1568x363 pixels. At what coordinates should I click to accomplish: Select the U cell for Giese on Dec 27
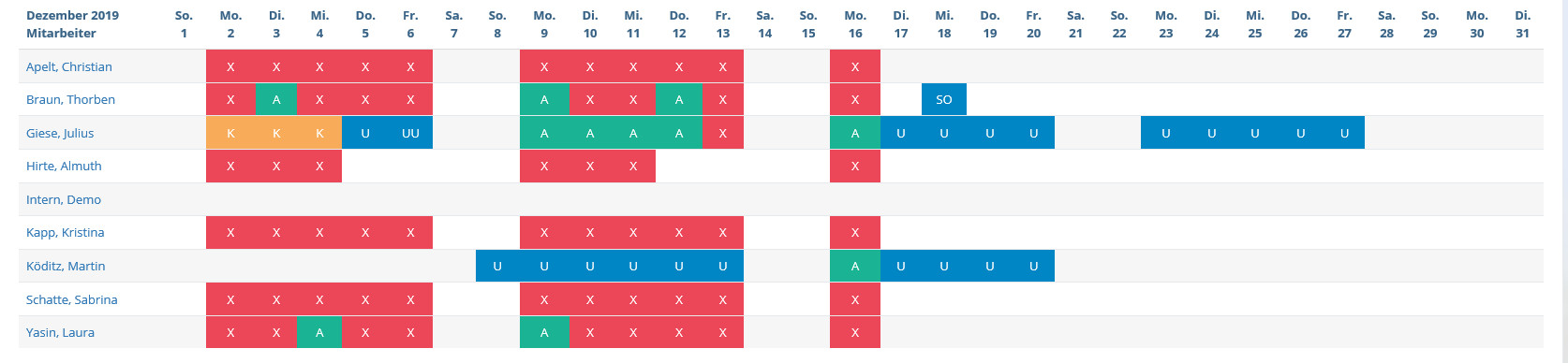[1344, 133]
